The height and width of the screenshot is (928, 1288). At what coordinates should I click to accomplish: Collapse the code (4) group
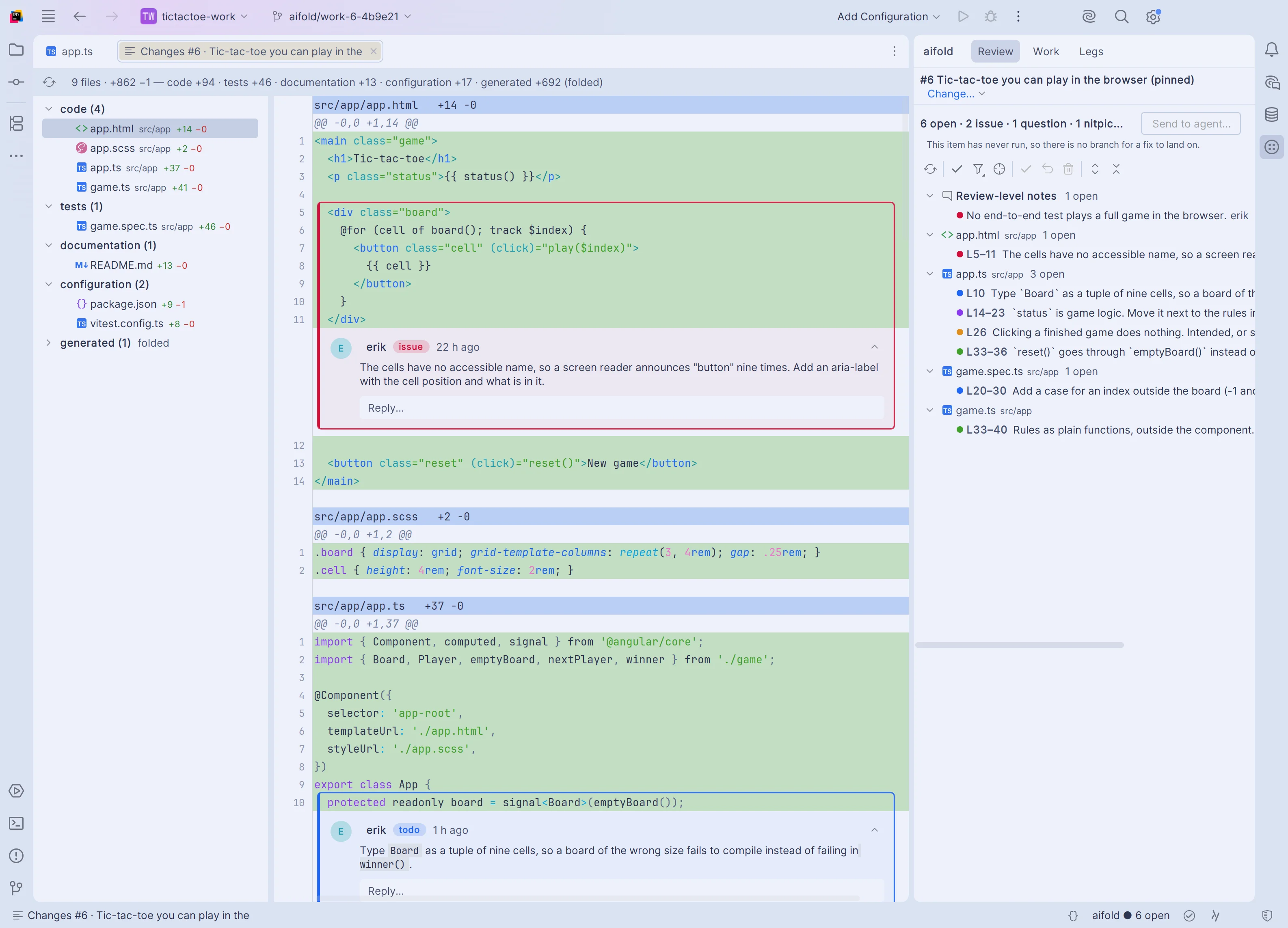[49, 109]
